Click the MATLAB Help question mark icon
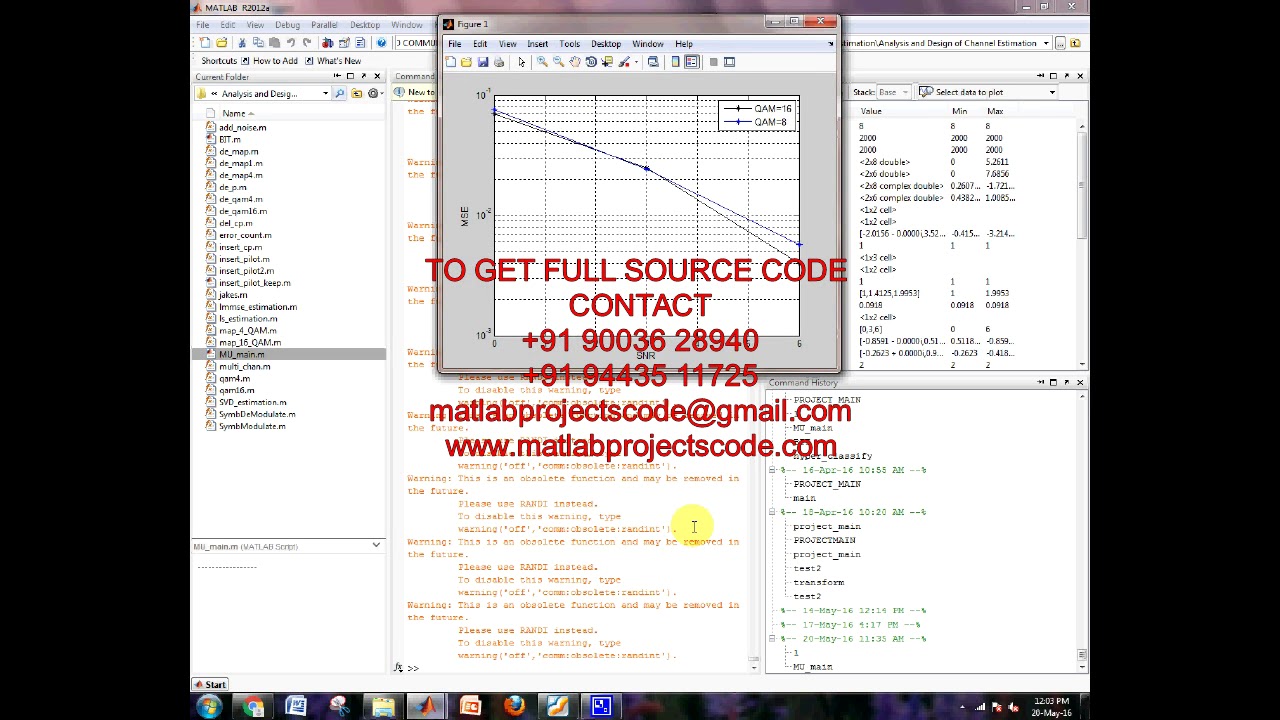Image resolution: width=1280 pixels, height=720 pixels. [382, 43]
